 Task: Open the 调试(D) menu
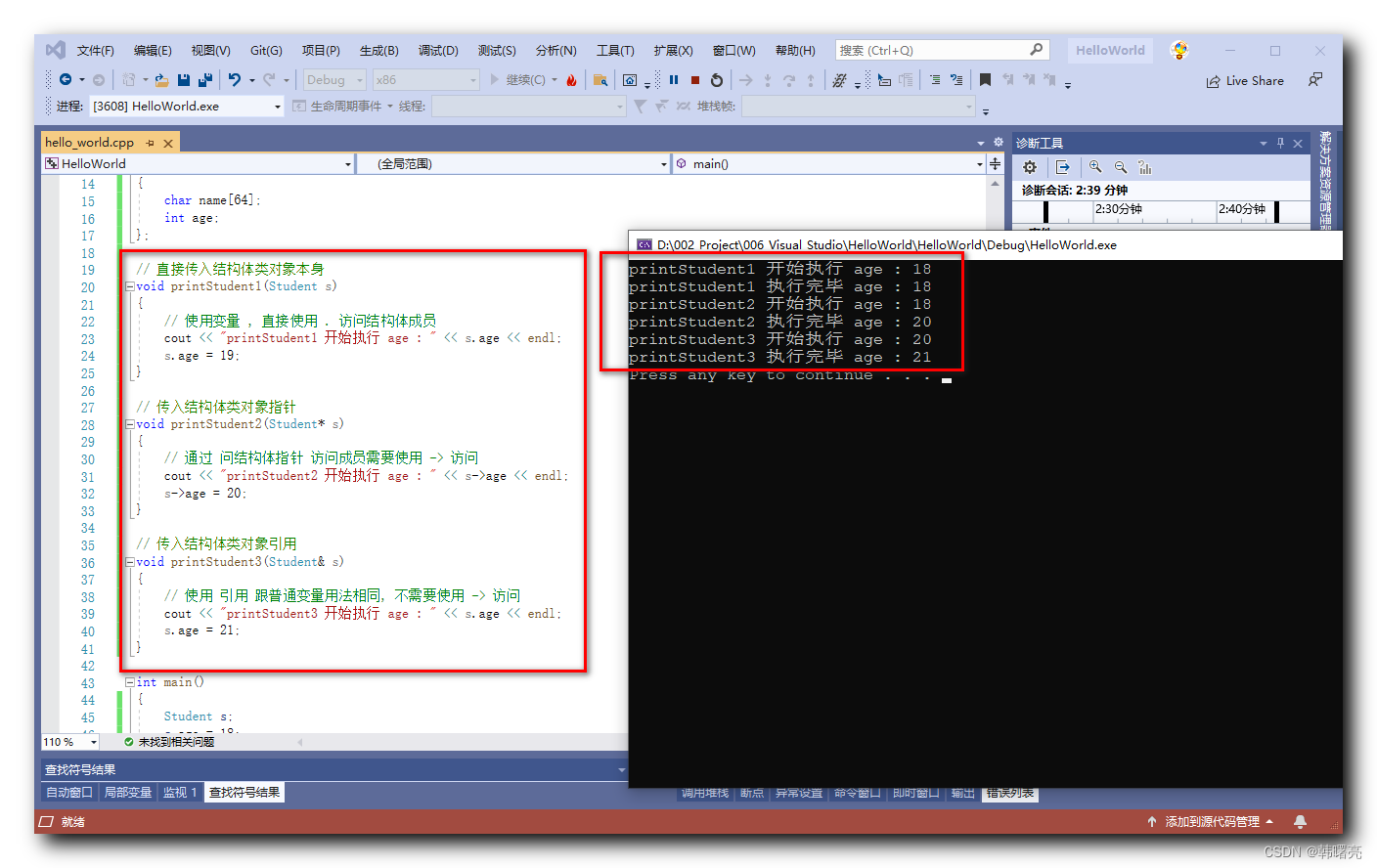438,50
